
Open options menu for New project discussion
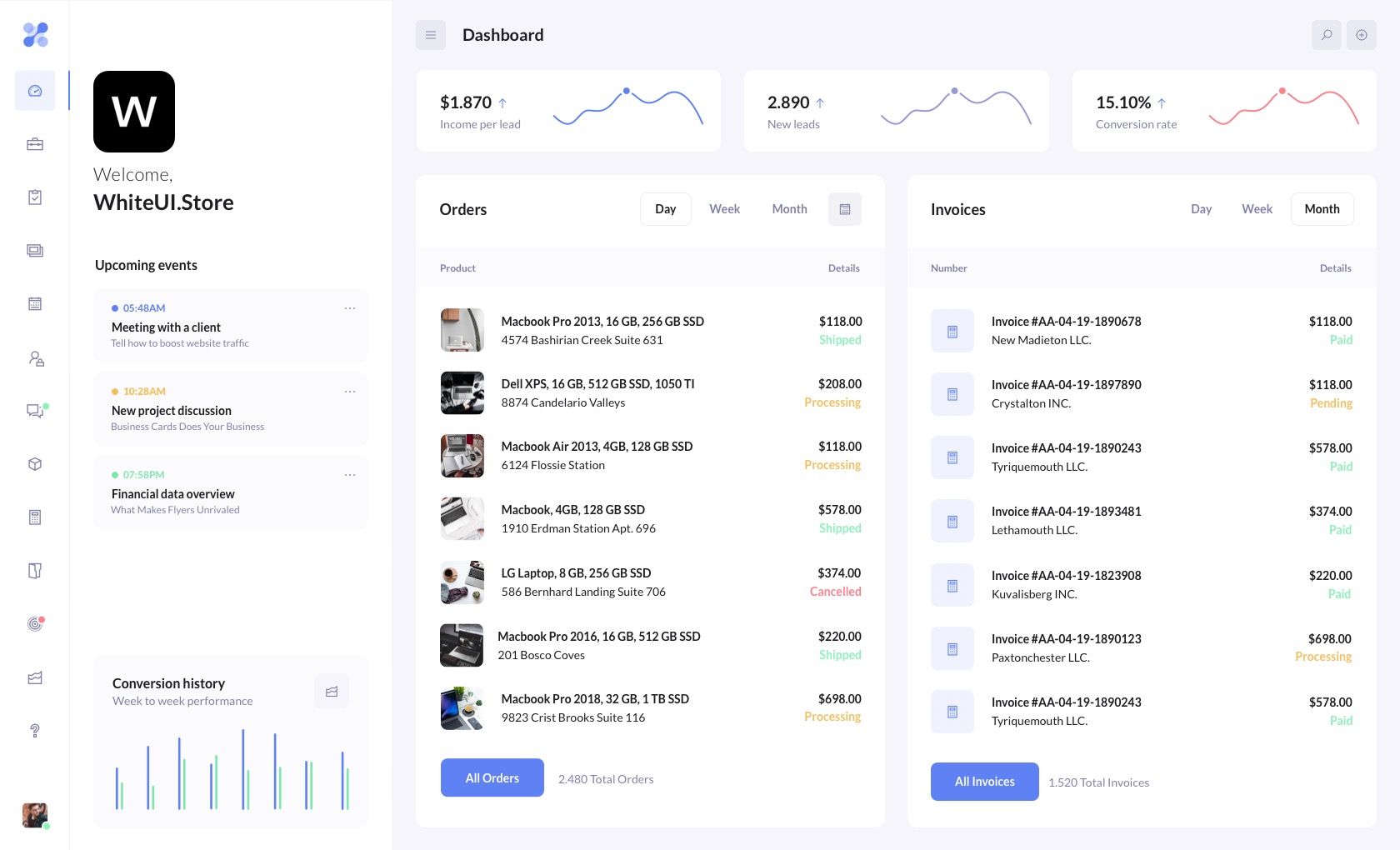[x=350, y=392]
